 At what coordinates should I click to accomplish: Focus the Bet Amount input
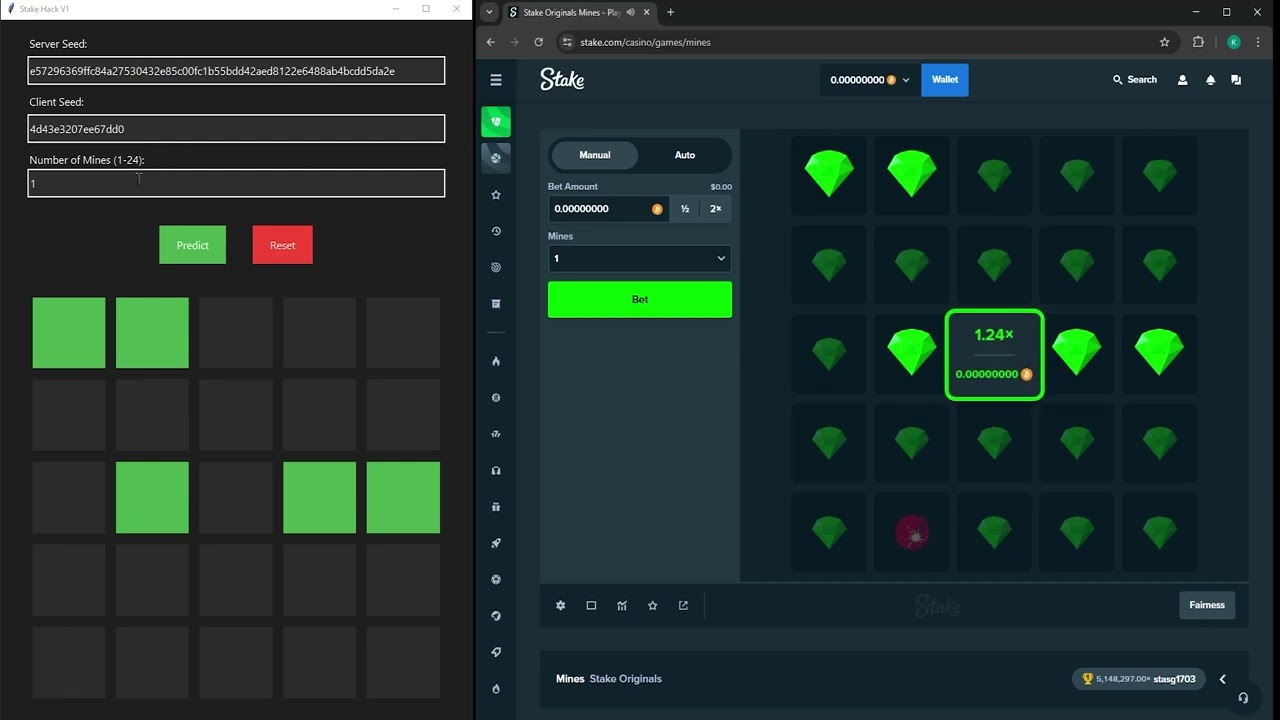[x=608, y=209]
